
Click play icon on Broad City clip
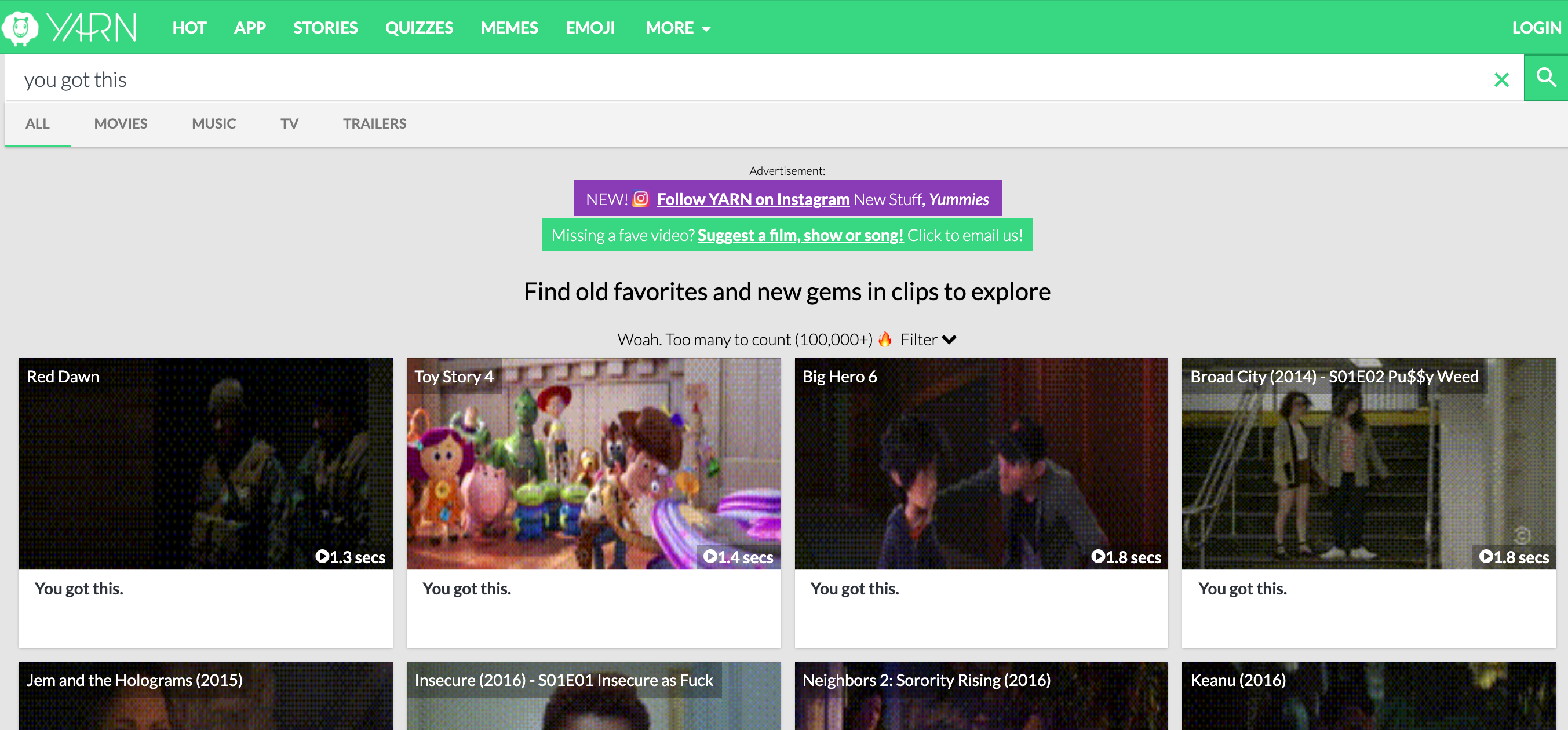(1485, 557)
